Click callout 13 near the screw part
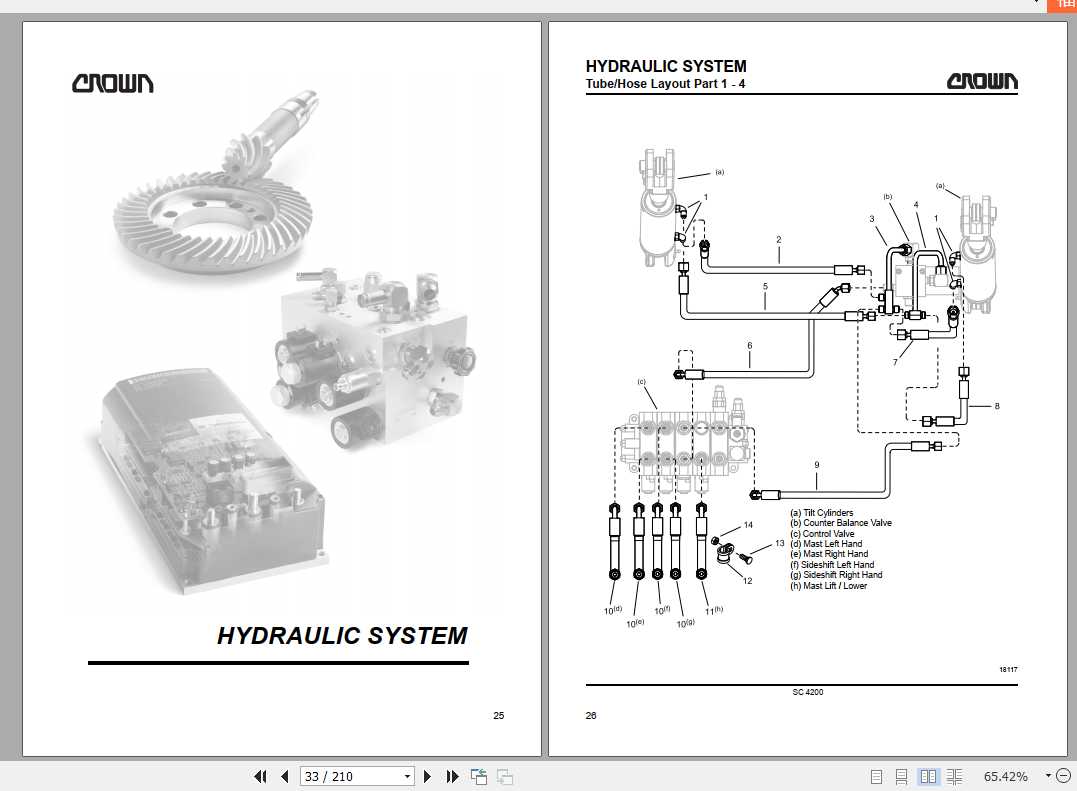The image size is (1077, 791). pyautogui.click(x=780, y=543)
